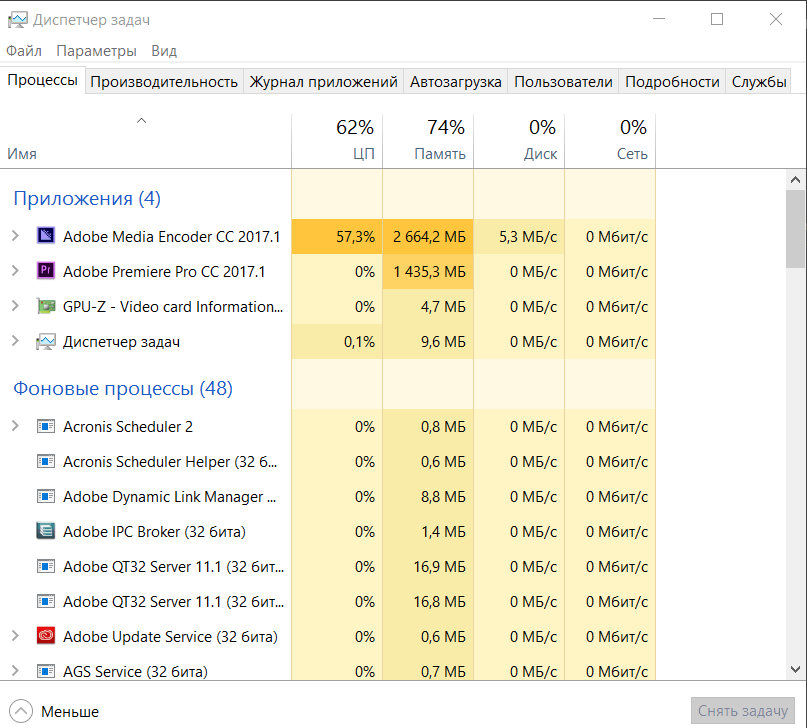Viewport: 807px width, 728px height.
Task: Click the 5,3 МБ/с disk cell
Action: coord(519,237)
